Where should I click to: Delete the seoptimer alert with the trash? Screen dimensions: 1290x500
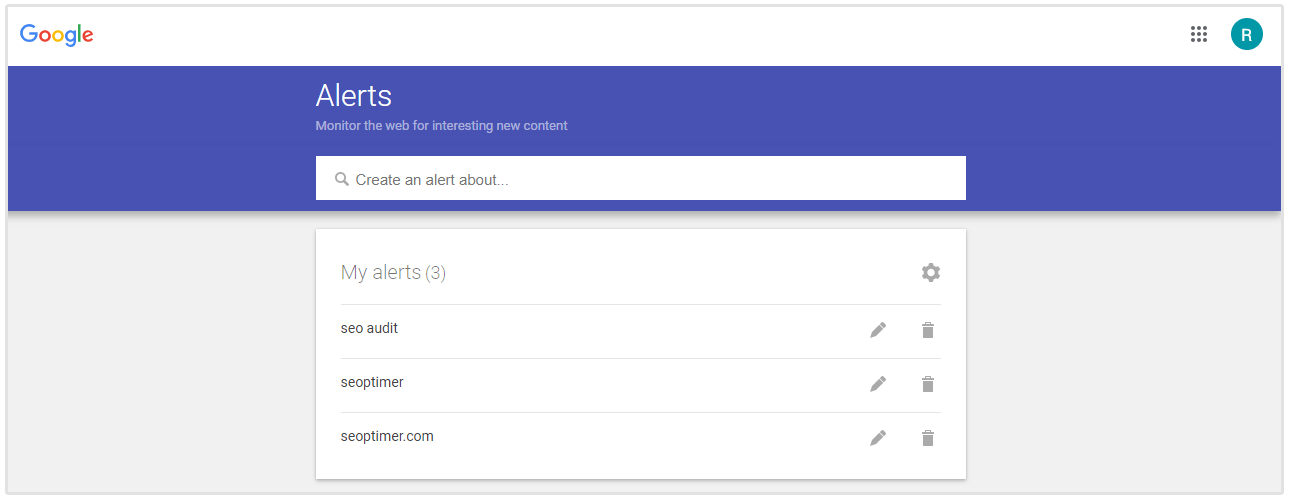pos(928,384)
